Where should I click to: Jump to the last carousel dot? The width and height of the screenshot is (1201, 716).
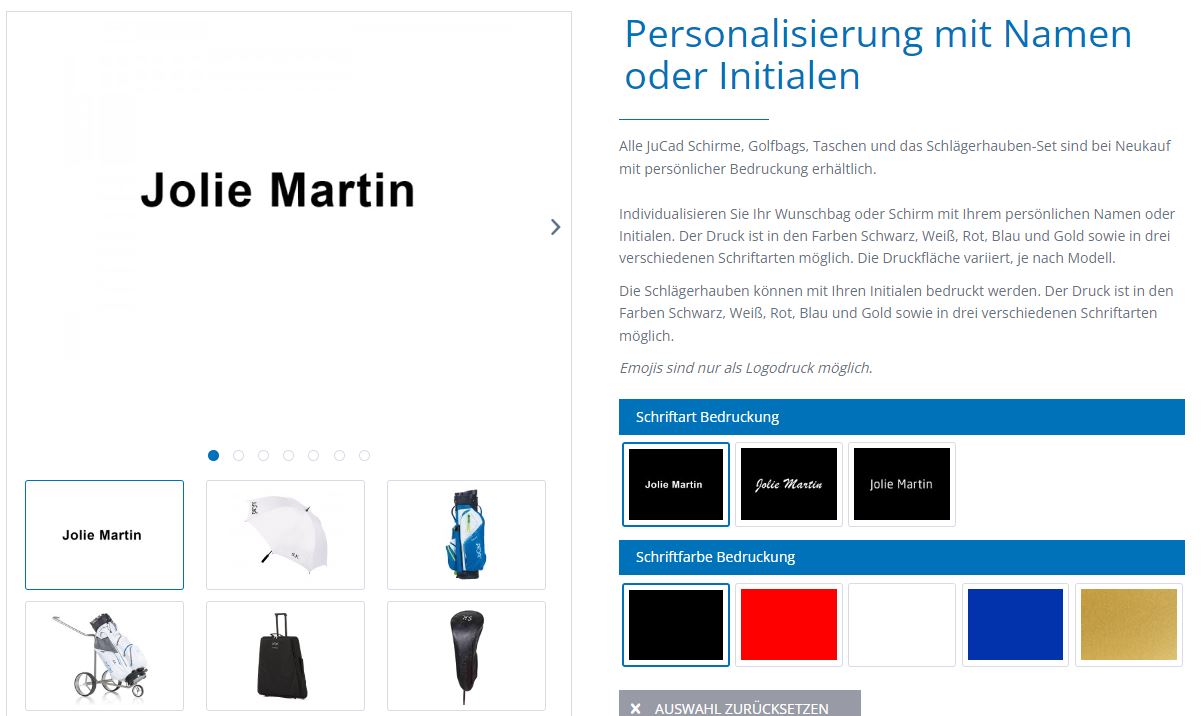click(364, 455)
